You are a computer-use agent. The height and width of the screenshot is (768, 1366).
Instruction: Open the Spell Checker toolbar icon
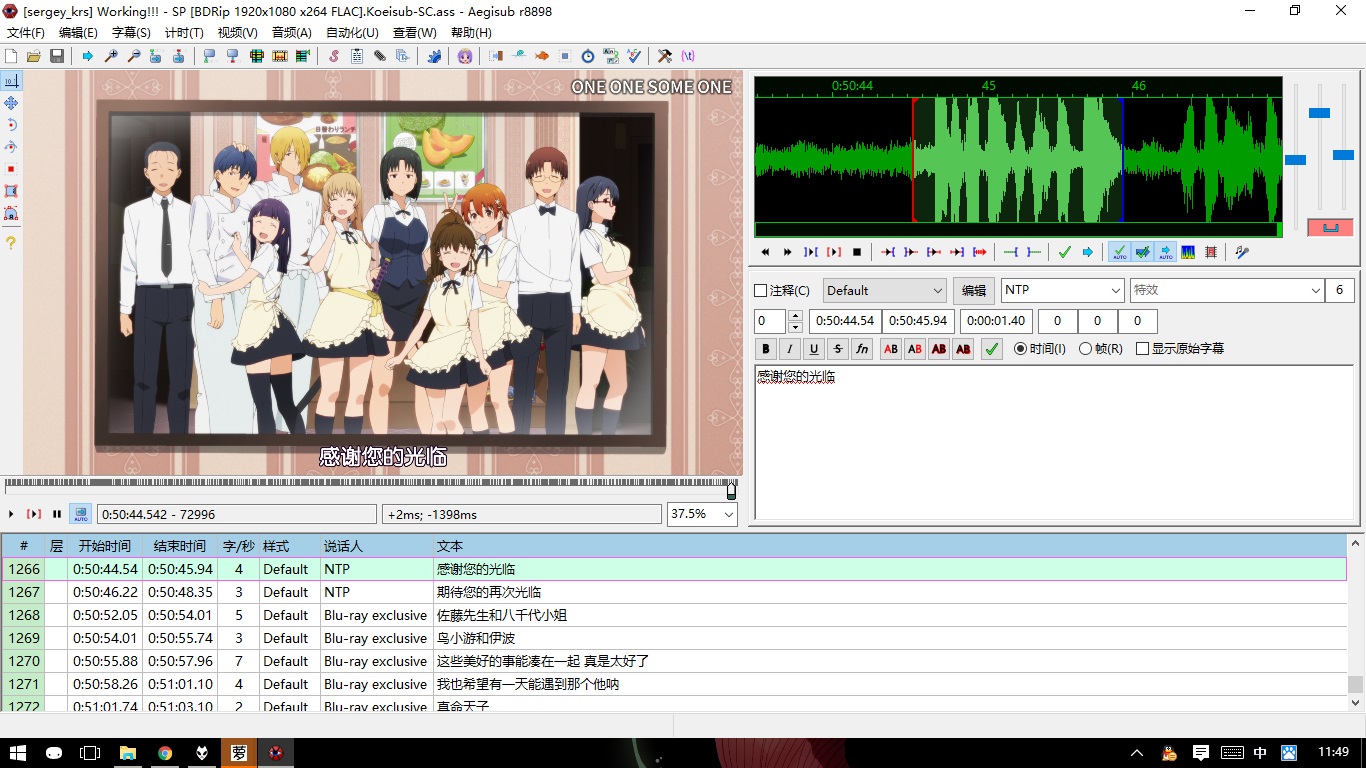(x=634, y=56)
